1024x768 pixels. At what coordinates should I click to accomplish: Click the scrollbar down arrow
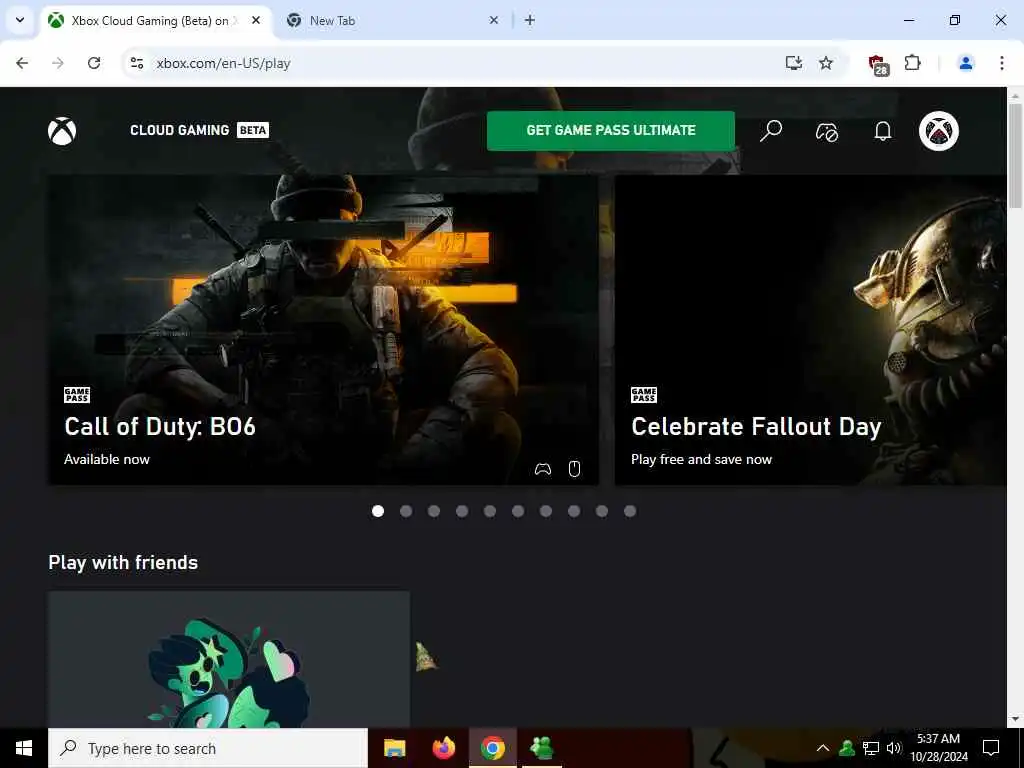point(1015,720)
